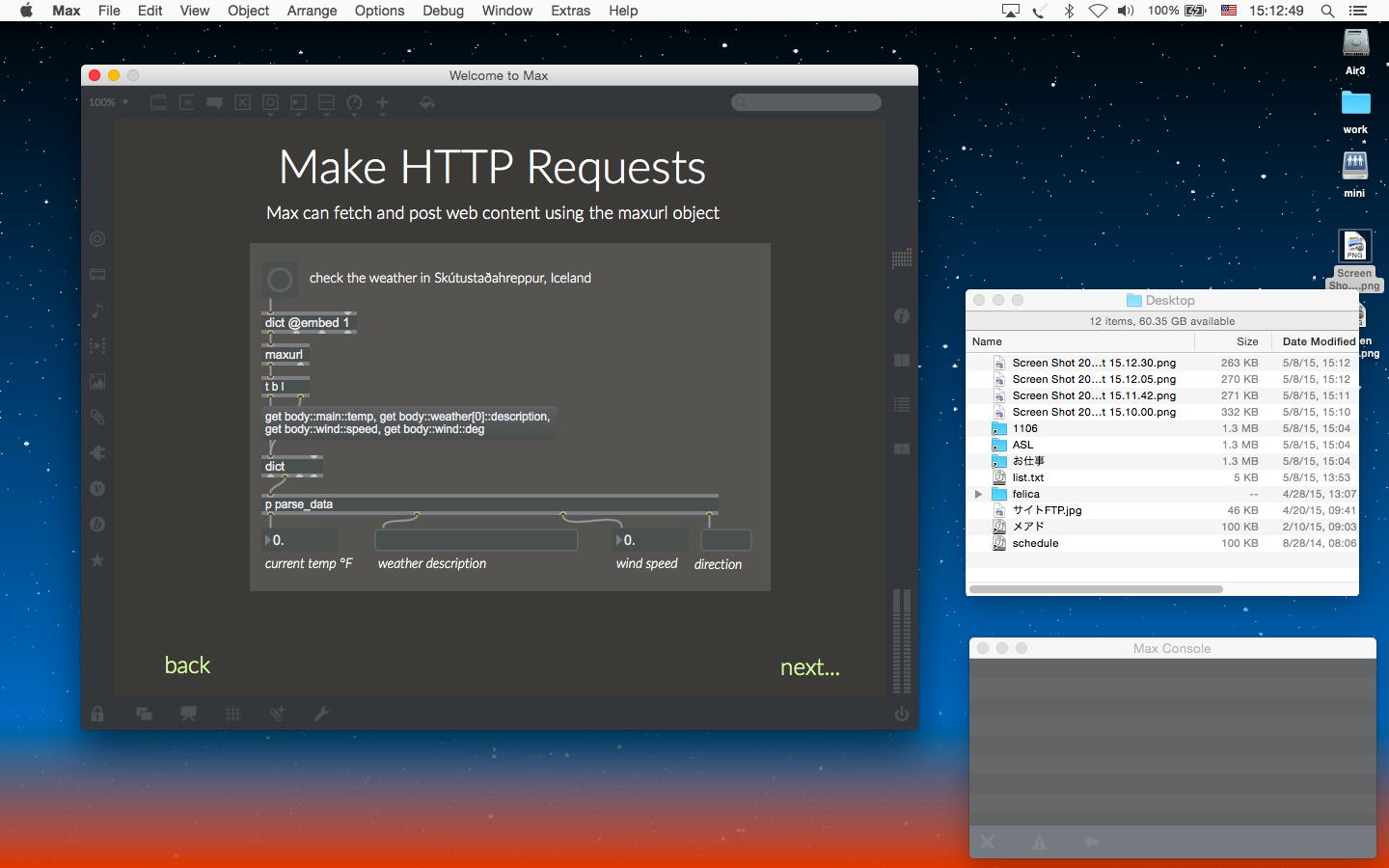Click the paperclip snippets icon in sidebar

click(97, 418)
